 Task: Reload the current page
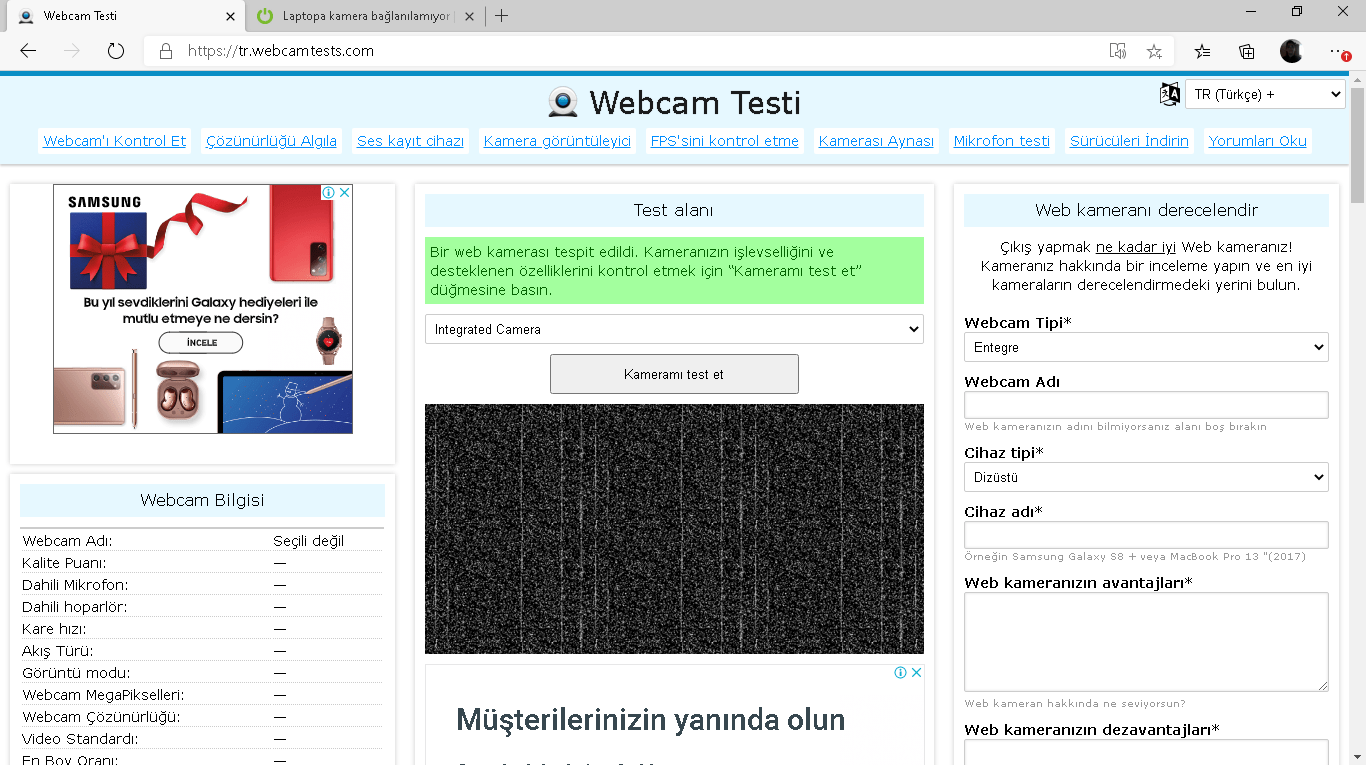click(x=116, y=51)
